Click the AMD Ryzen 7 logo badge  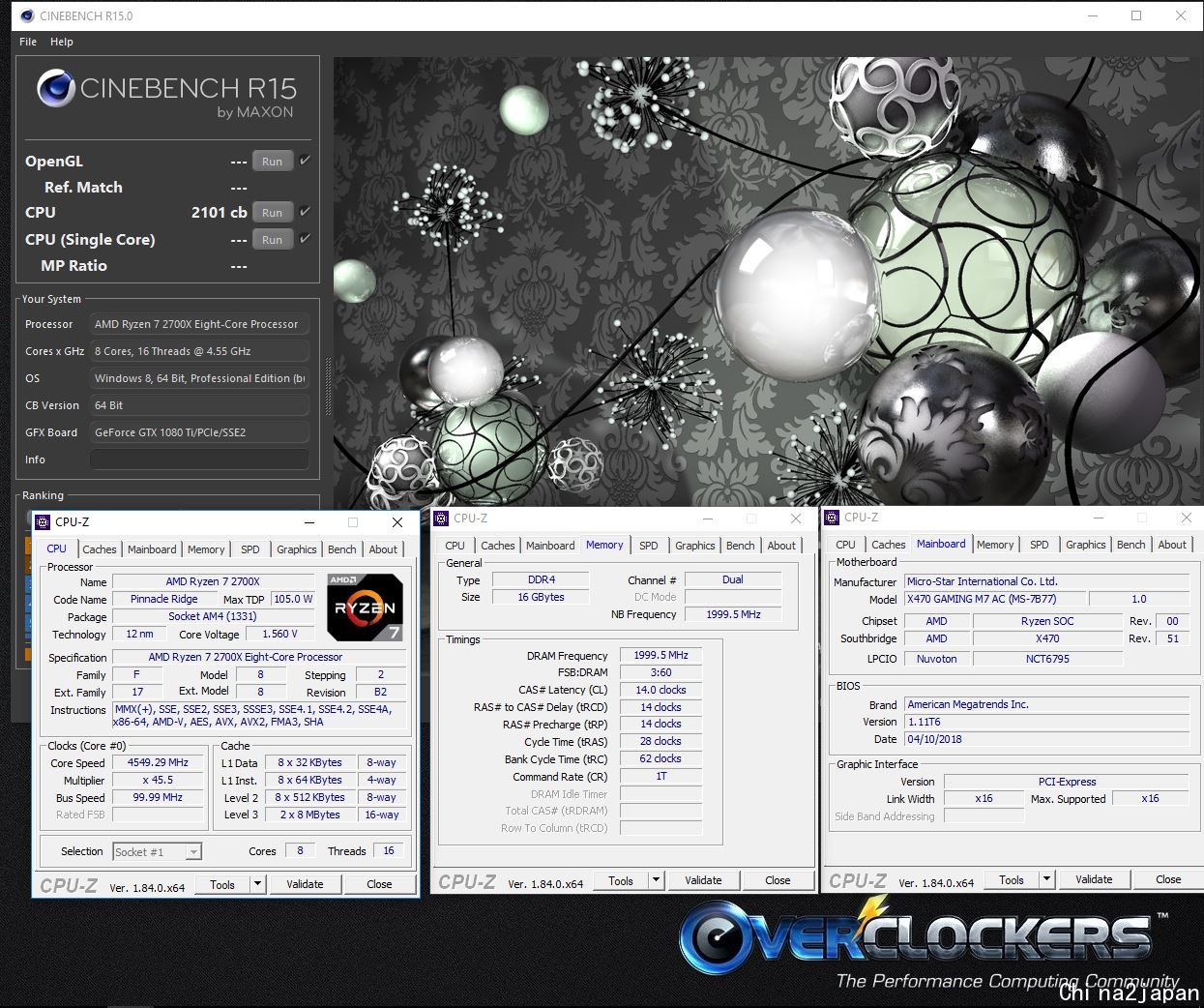(365, 608)
